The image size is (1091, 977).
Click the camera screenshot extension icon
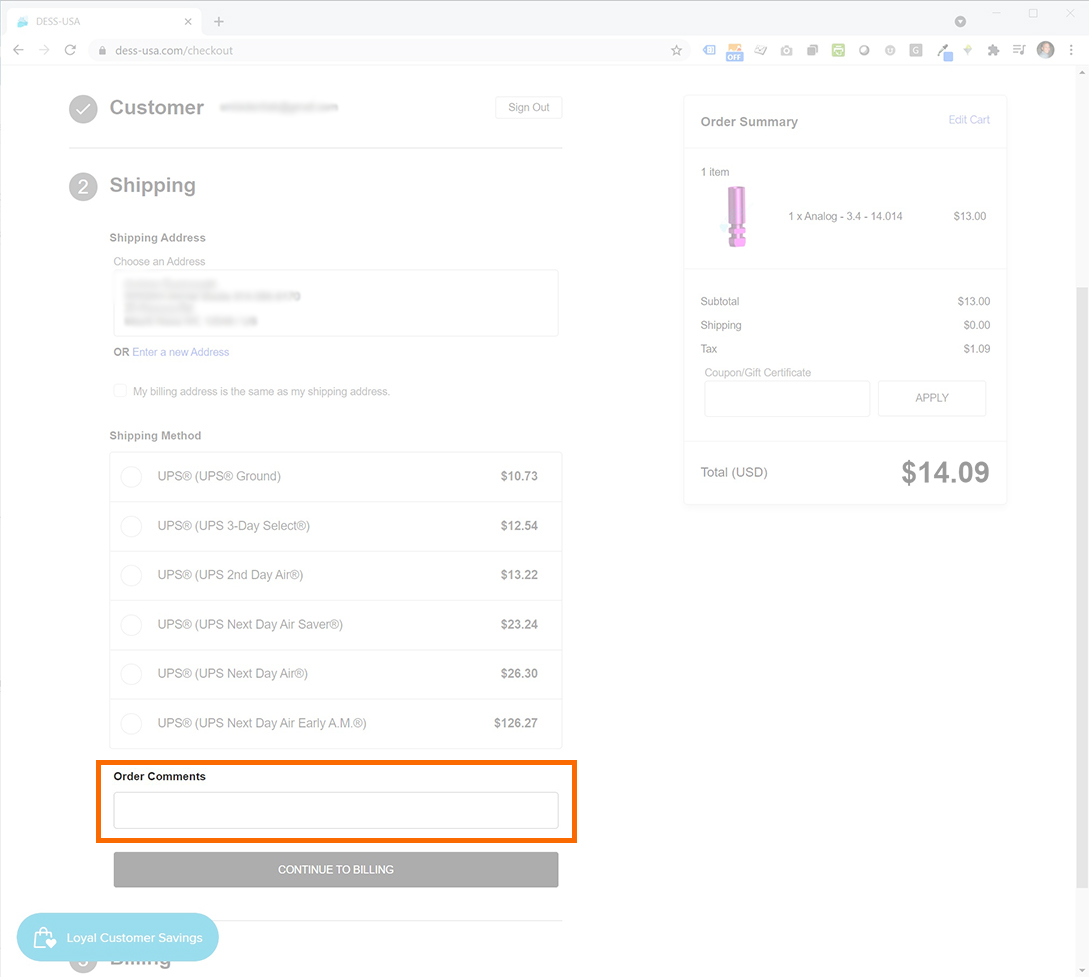(786, 50)
